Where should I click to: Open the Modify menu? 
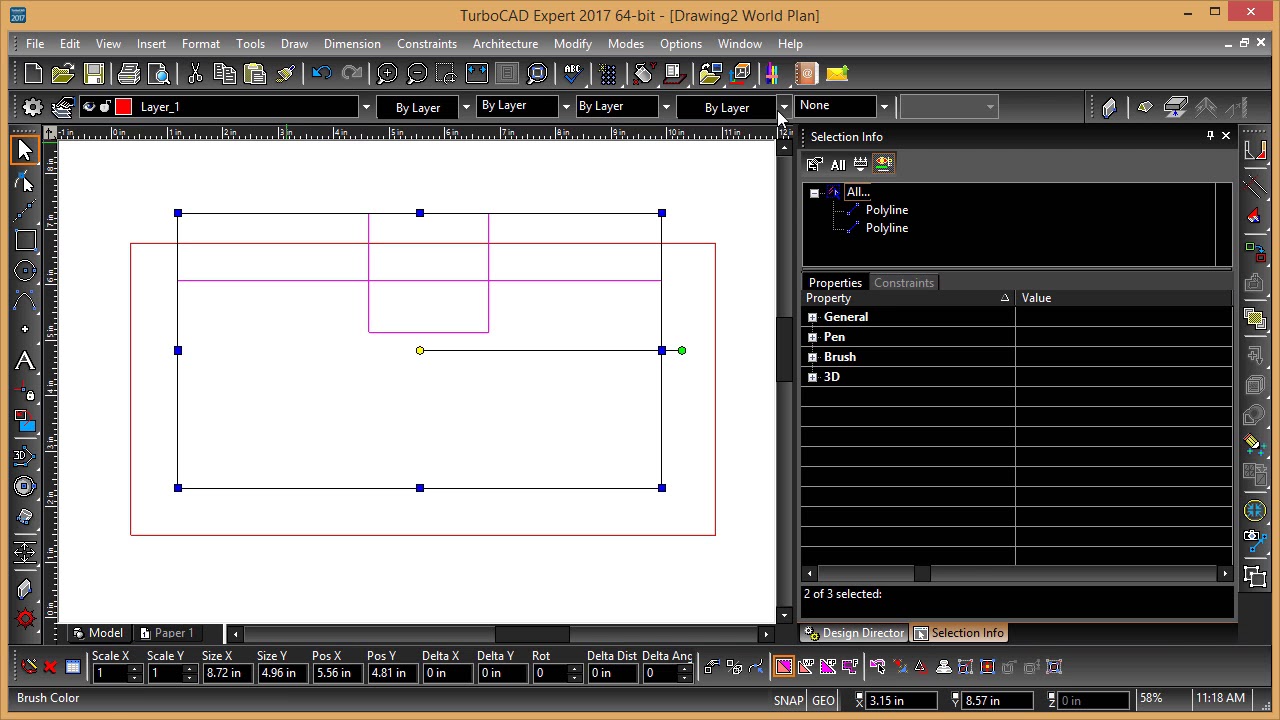[x=573, y=44]
